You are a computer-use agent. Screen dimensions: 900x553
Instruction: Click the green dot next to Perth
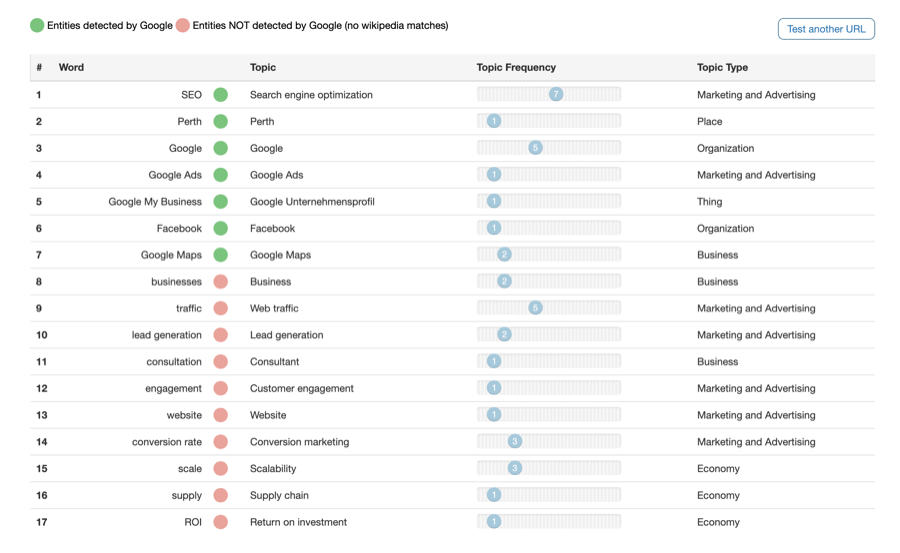pos(220,122)
